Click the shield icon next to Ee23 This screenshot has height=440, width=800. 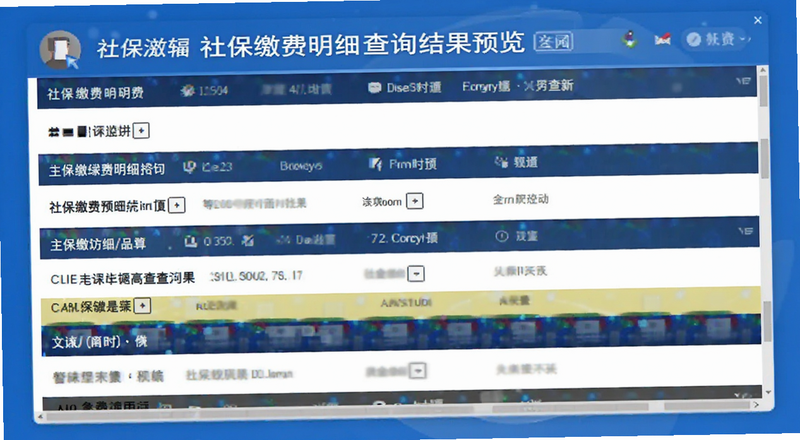pos(189,167)
